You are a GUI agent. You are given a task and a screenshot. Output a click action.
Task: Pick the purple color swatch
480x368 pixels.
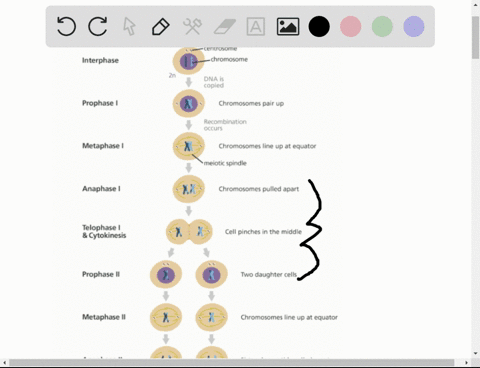414,26
